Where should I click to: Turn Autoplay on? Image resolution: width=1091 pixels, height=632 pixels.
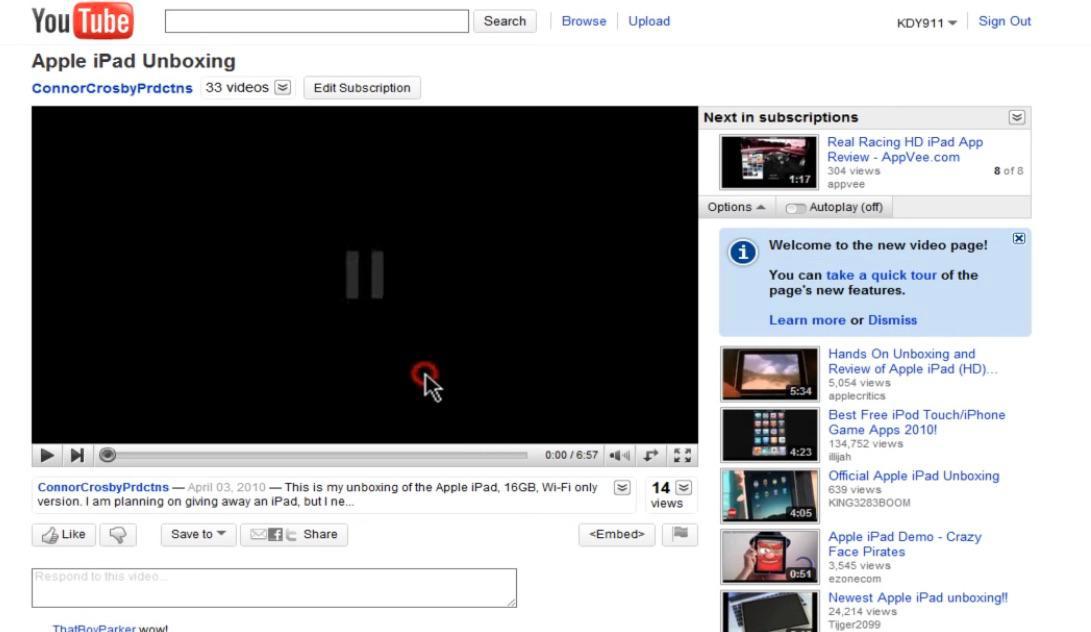797,207
